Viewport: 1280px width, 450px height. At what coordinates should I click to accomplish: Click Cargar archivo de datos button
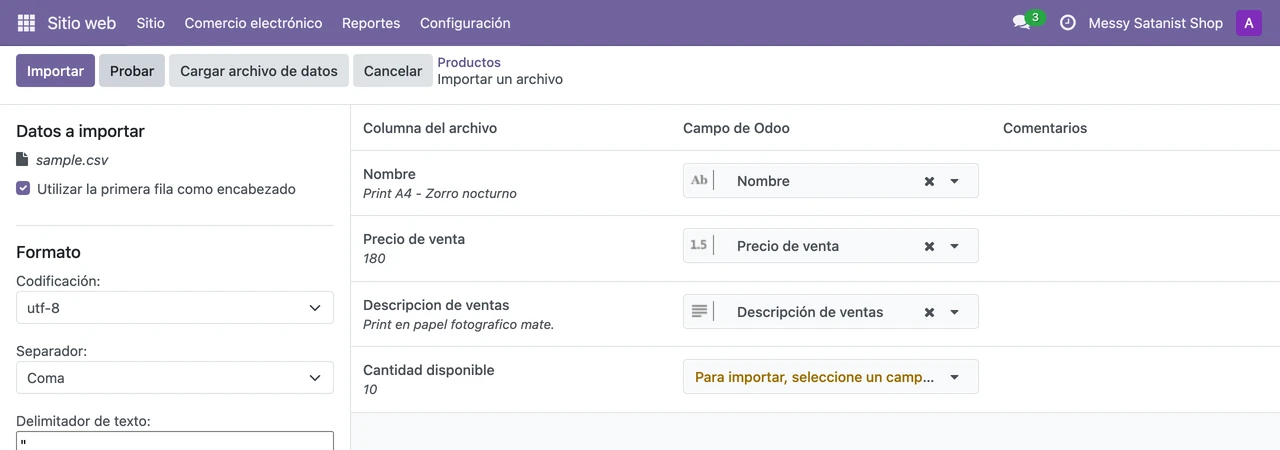coord(259,71)
